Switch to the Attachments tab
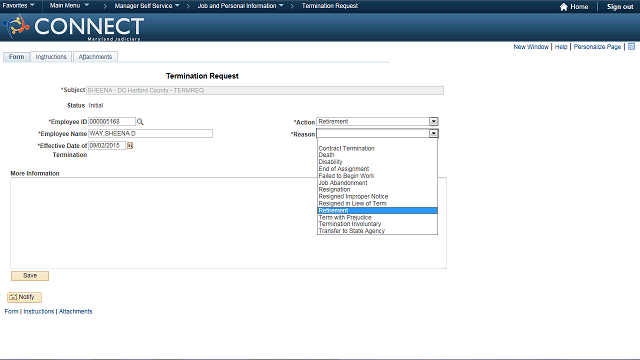Image resolution: width=640 pixels, height=360 pixels. (95, 57)
